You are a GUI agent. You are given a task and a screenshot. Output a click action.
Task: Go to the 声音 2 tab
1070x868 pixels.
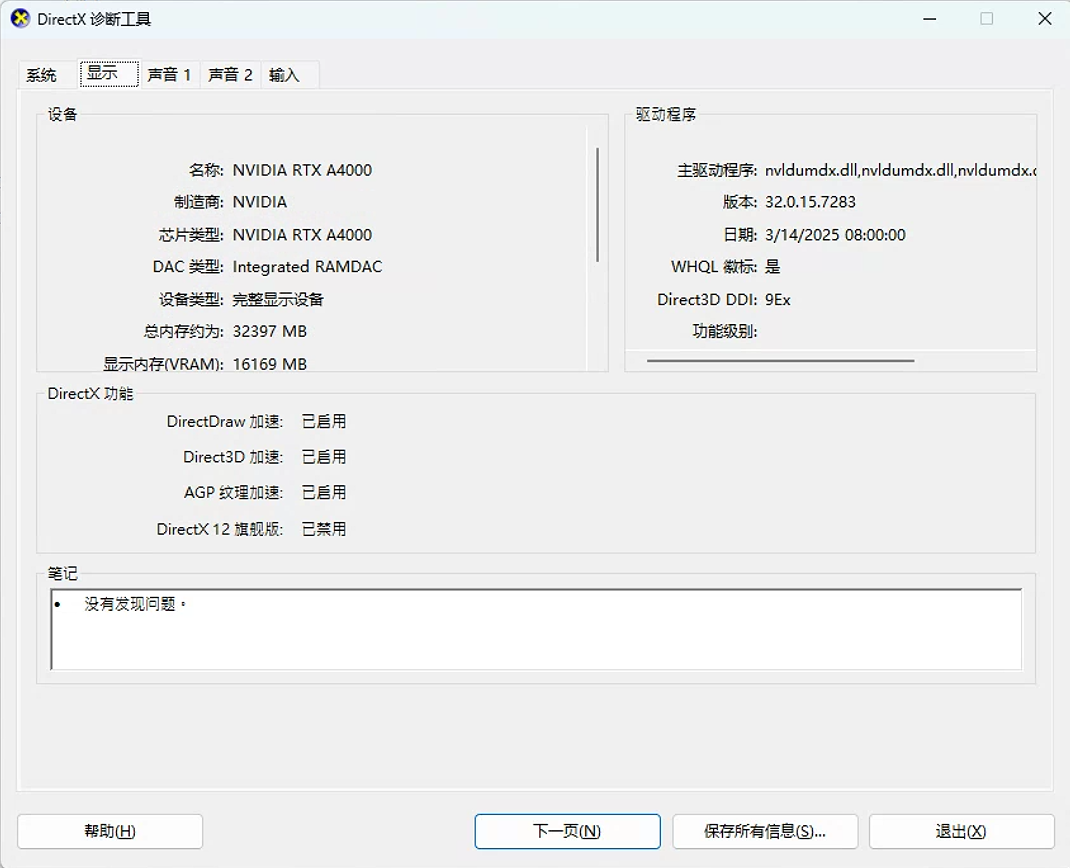[230, 75]
